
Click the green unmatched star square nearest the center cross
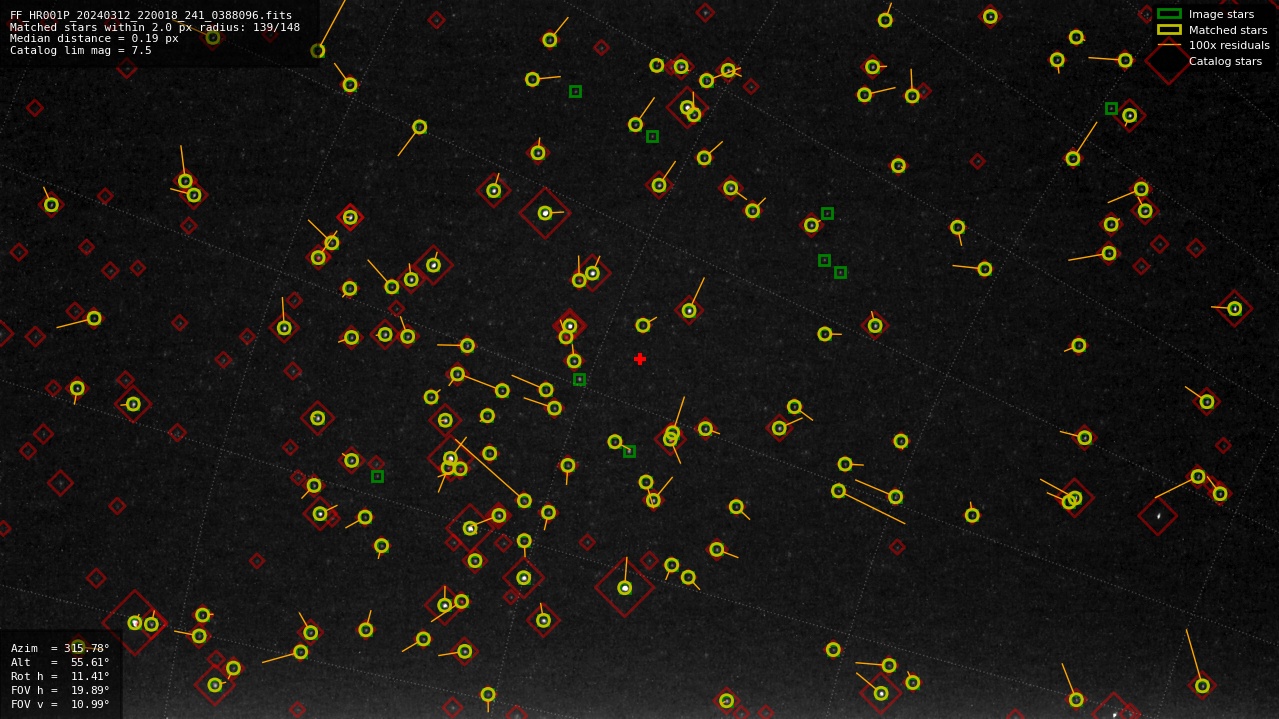point(579,379)
